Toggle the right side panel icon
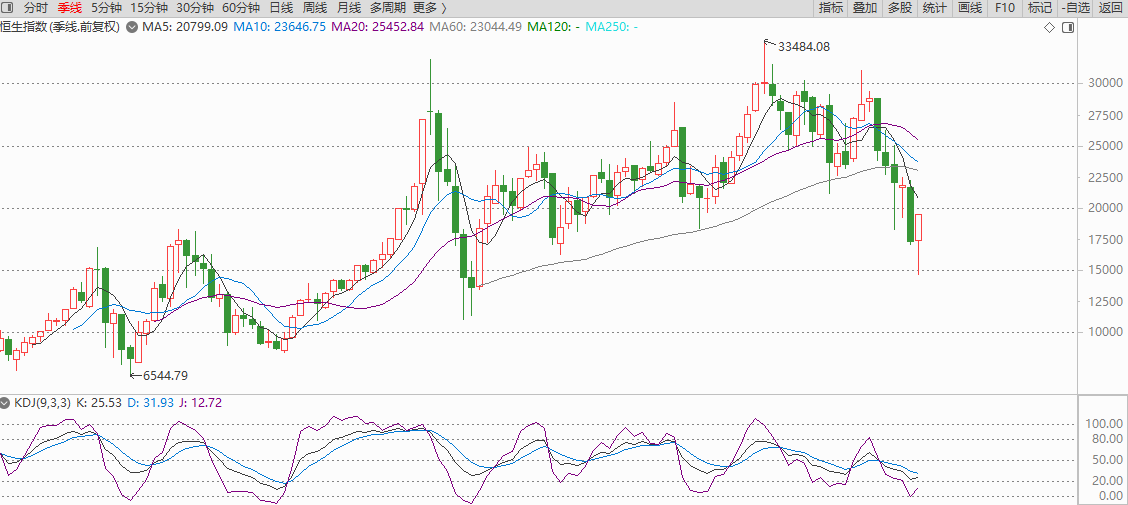Screen dimensions: 1128x505 [x=1068, y=27]
